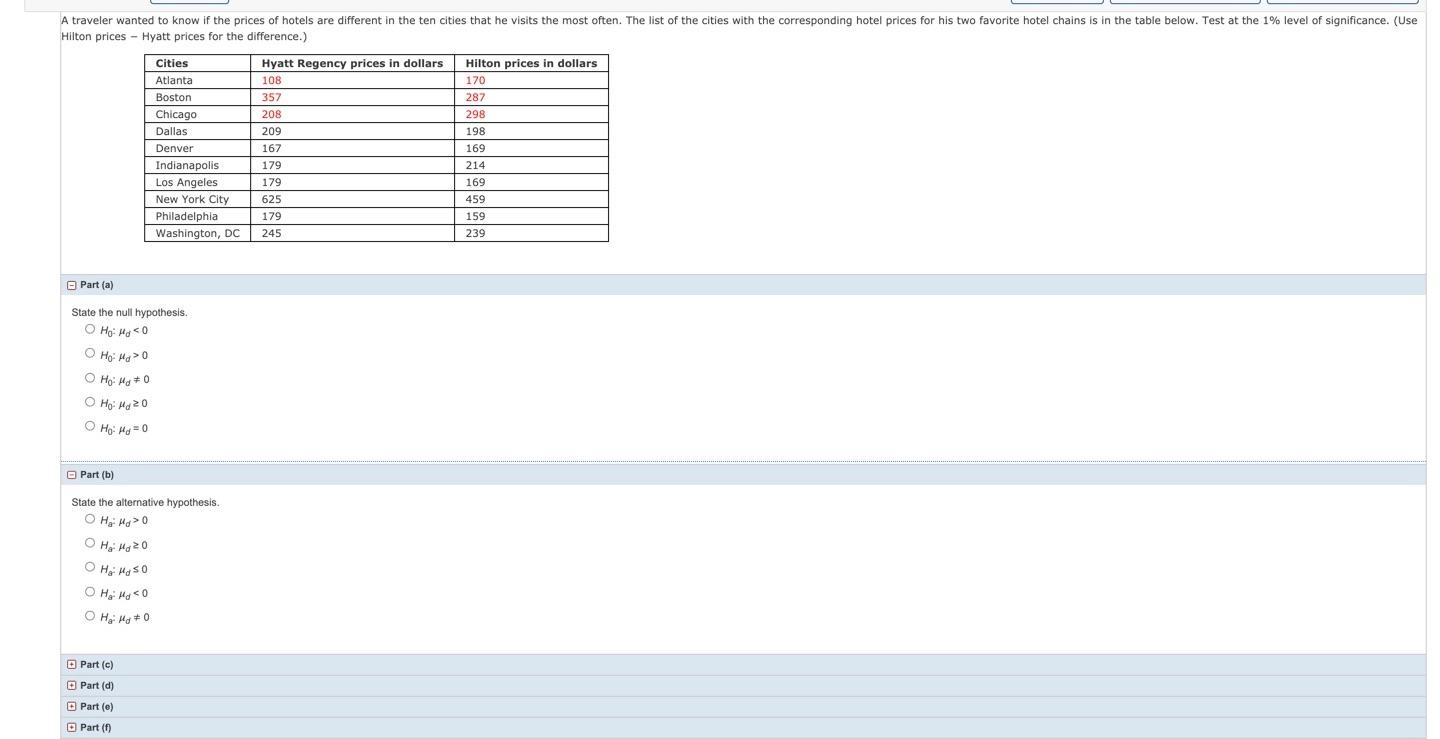Screen dimensions: 1440x739
Task: Click Indianapolis's Hyatt price 179
Action: click(353, 165)
